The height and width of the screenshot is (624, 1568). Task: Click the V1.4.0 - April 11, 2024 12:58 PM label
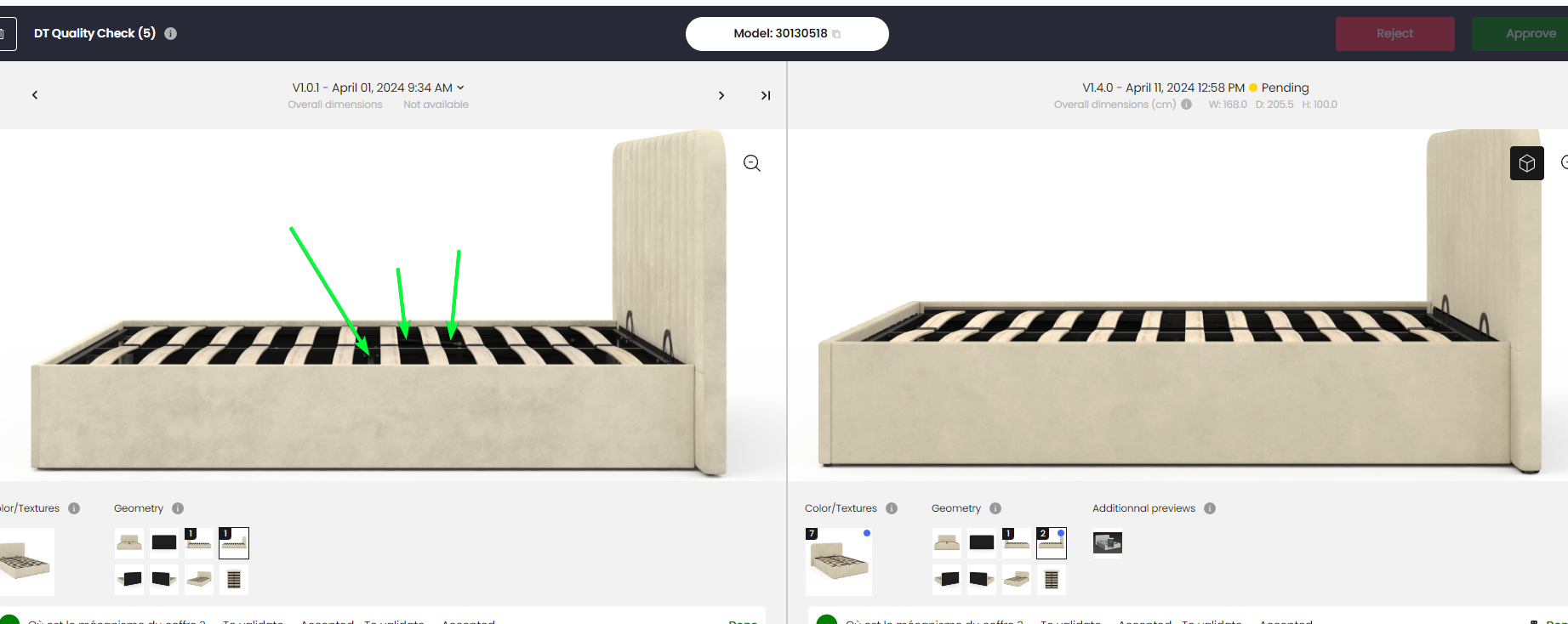coord(1163,88)
